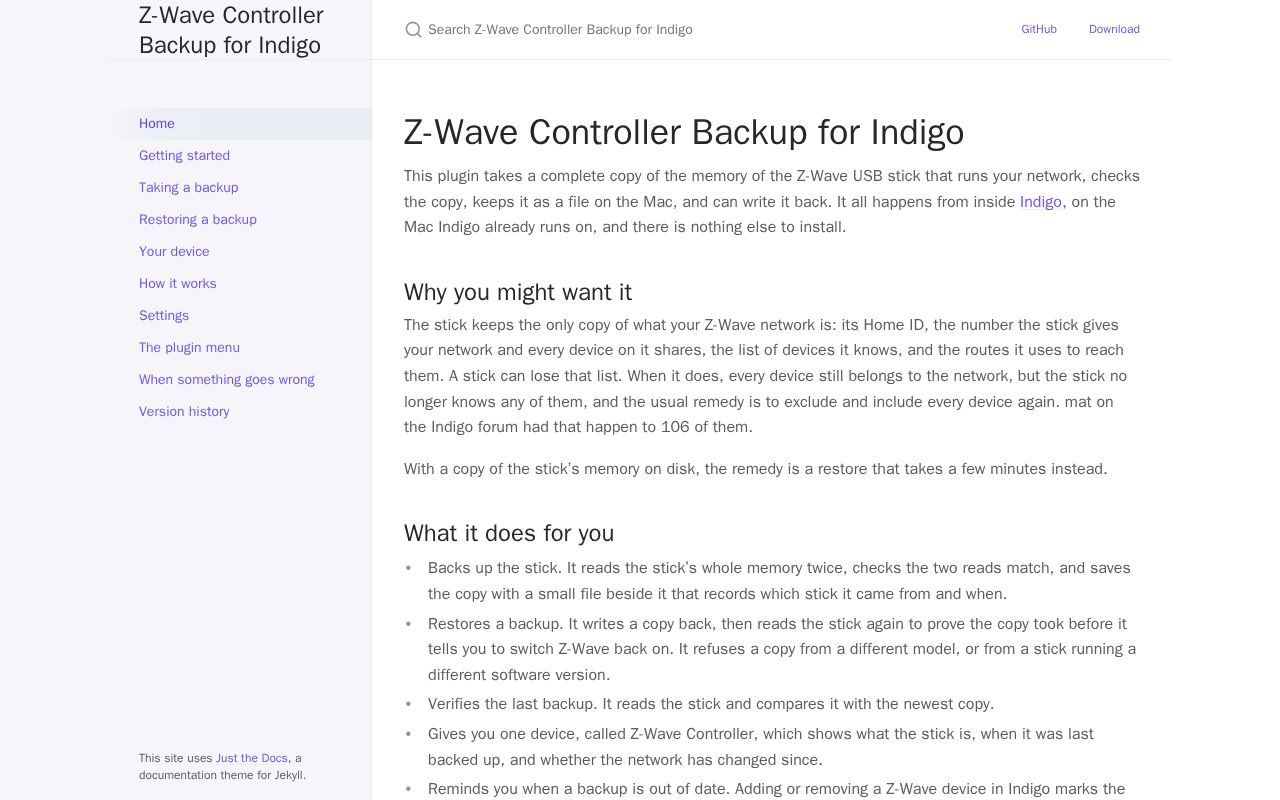The image size is (1280, 800).
Task: Click the paragraph starting 'With a copy of the stick's memory'
Action: click(756, 469)
